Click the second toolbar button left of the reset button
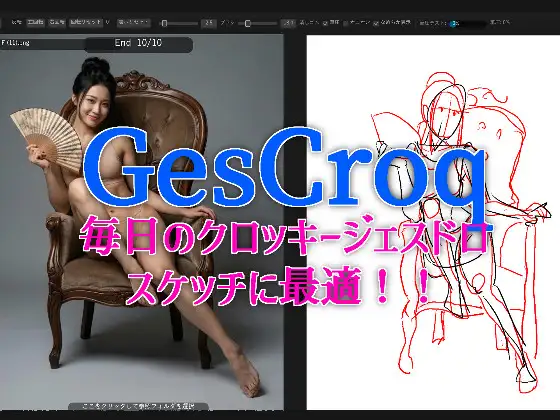 (x=36, y=22)
